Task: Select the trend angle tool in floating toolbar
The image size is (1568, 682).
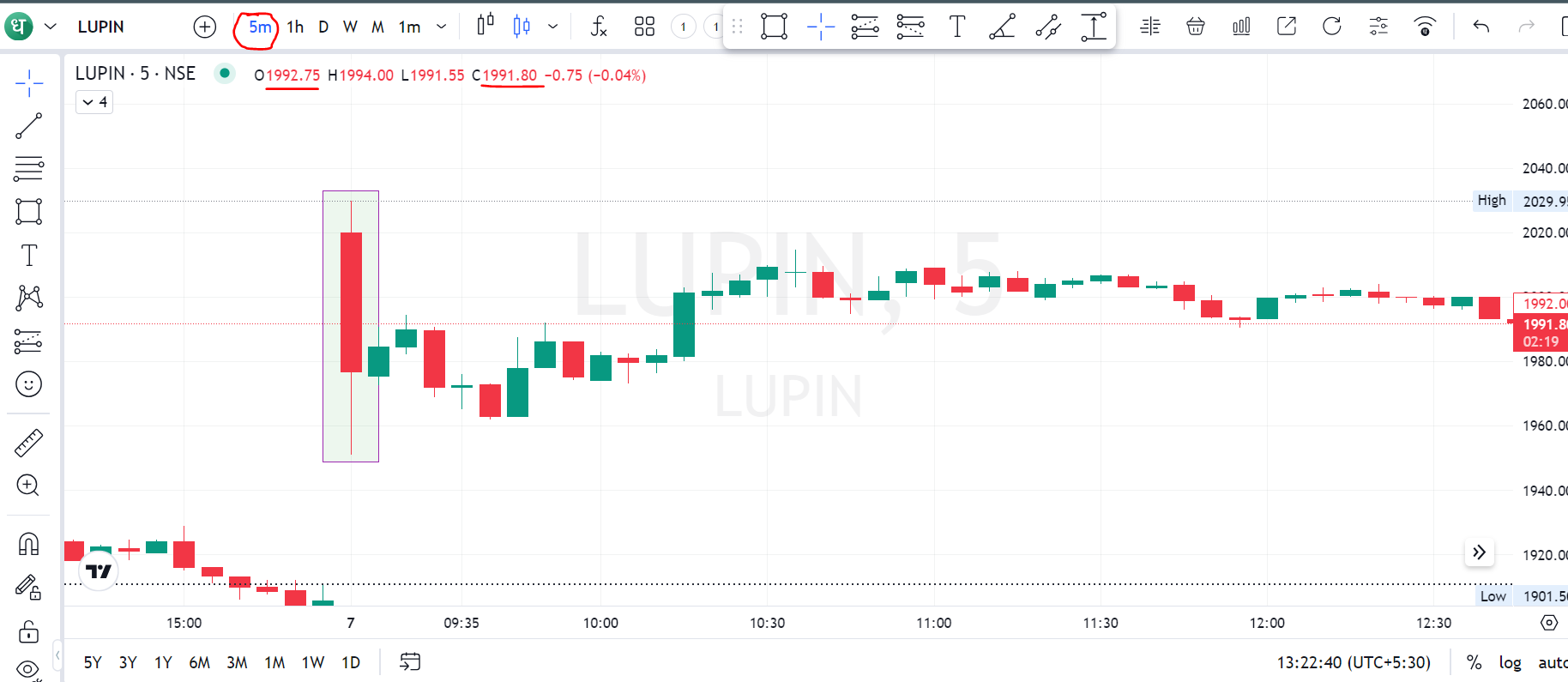Action: (1002, 27)
